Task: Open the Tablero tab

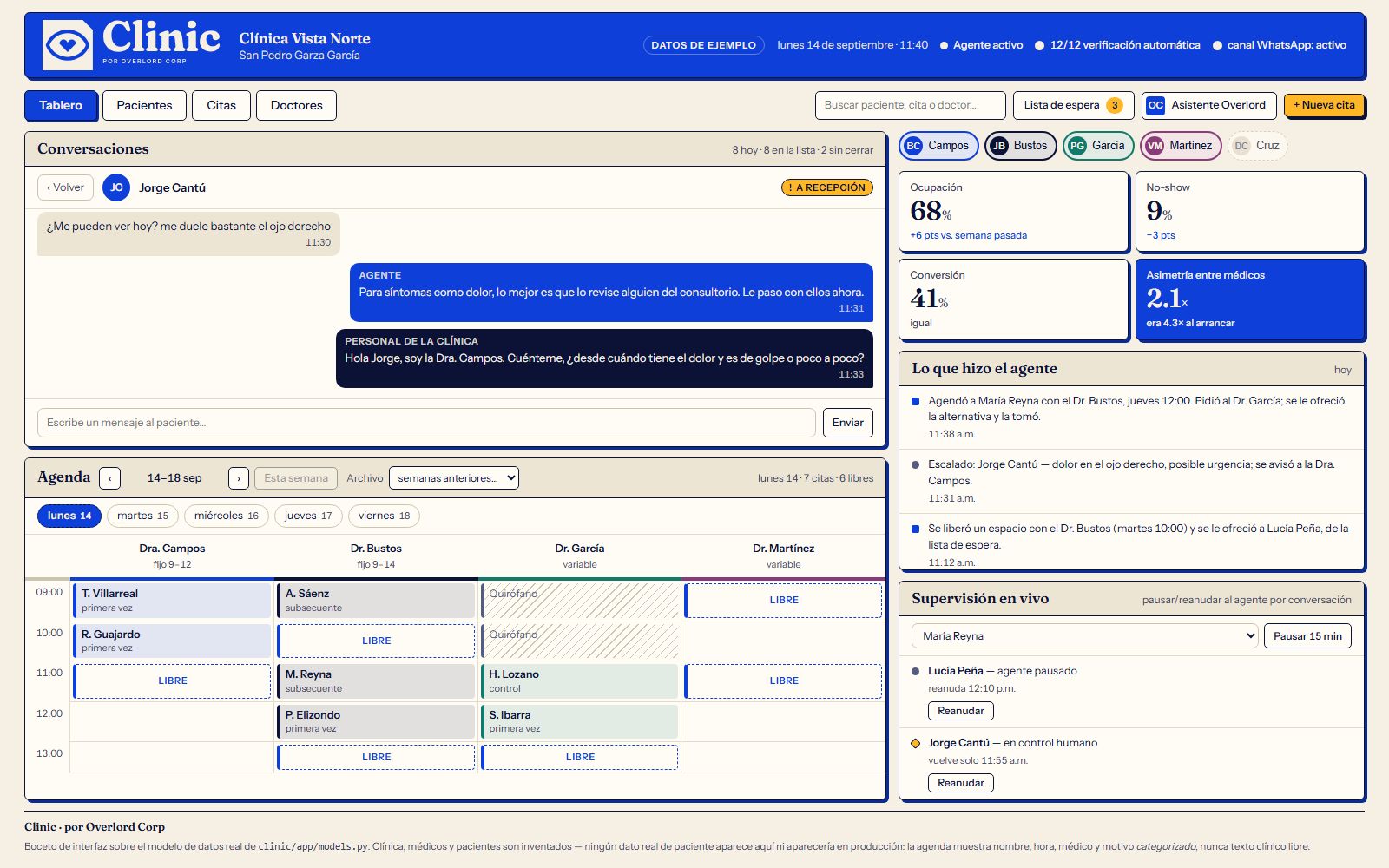Action: coord(60,105)
